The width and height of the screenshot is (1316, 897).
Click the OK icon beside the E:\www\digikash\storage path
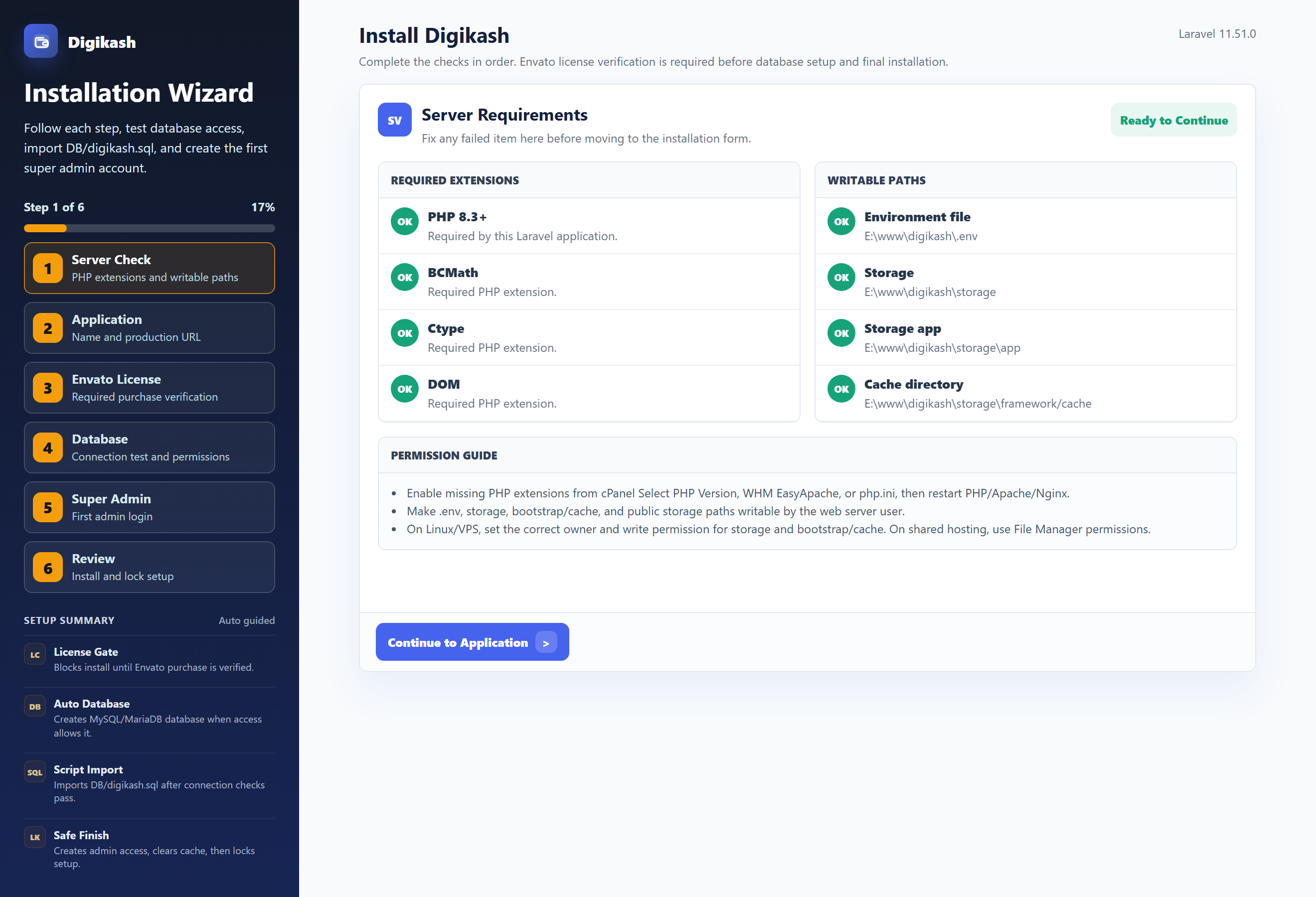841,277
